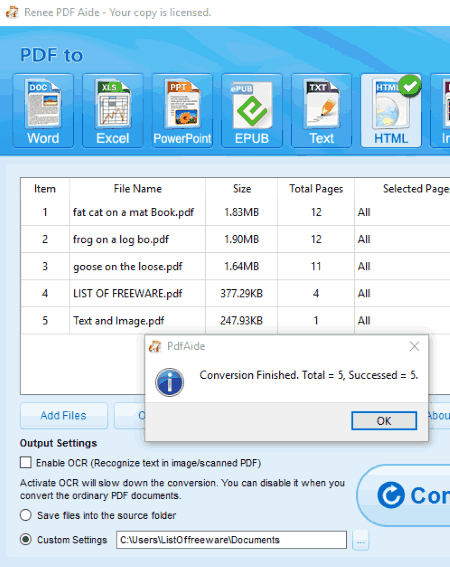
Task: Select Save files into source folder
Action: click(x=26, y=515)
